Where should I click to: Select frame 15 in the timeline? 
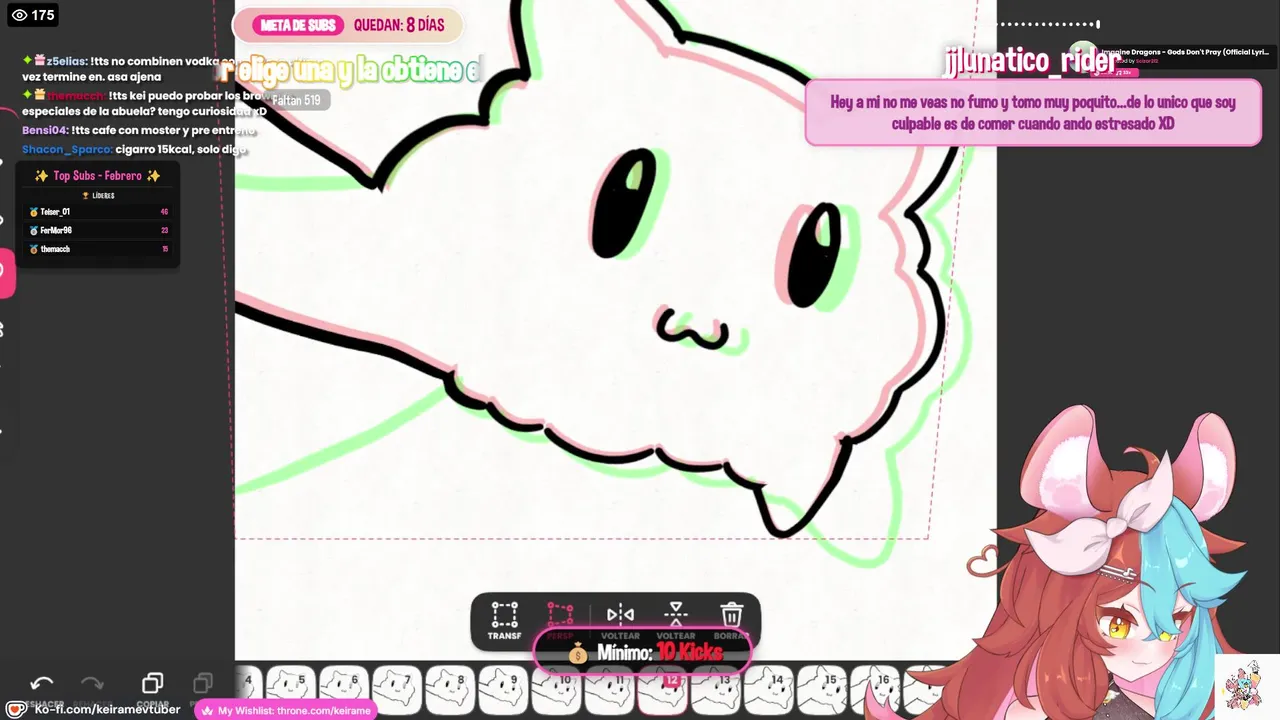821,688
